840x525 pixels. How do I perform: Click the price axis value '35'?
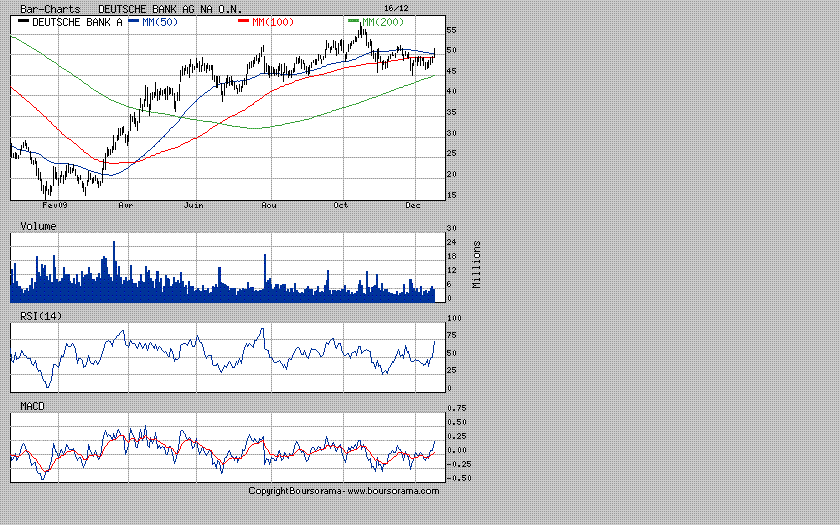click(452, 112)
